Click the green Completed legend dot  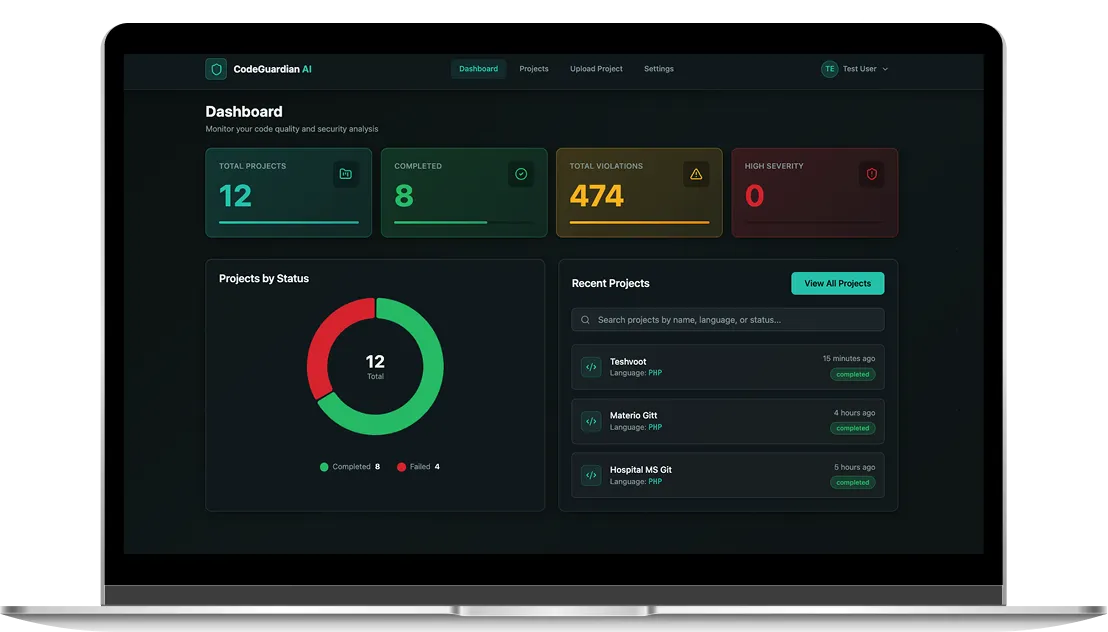(324, 467)
